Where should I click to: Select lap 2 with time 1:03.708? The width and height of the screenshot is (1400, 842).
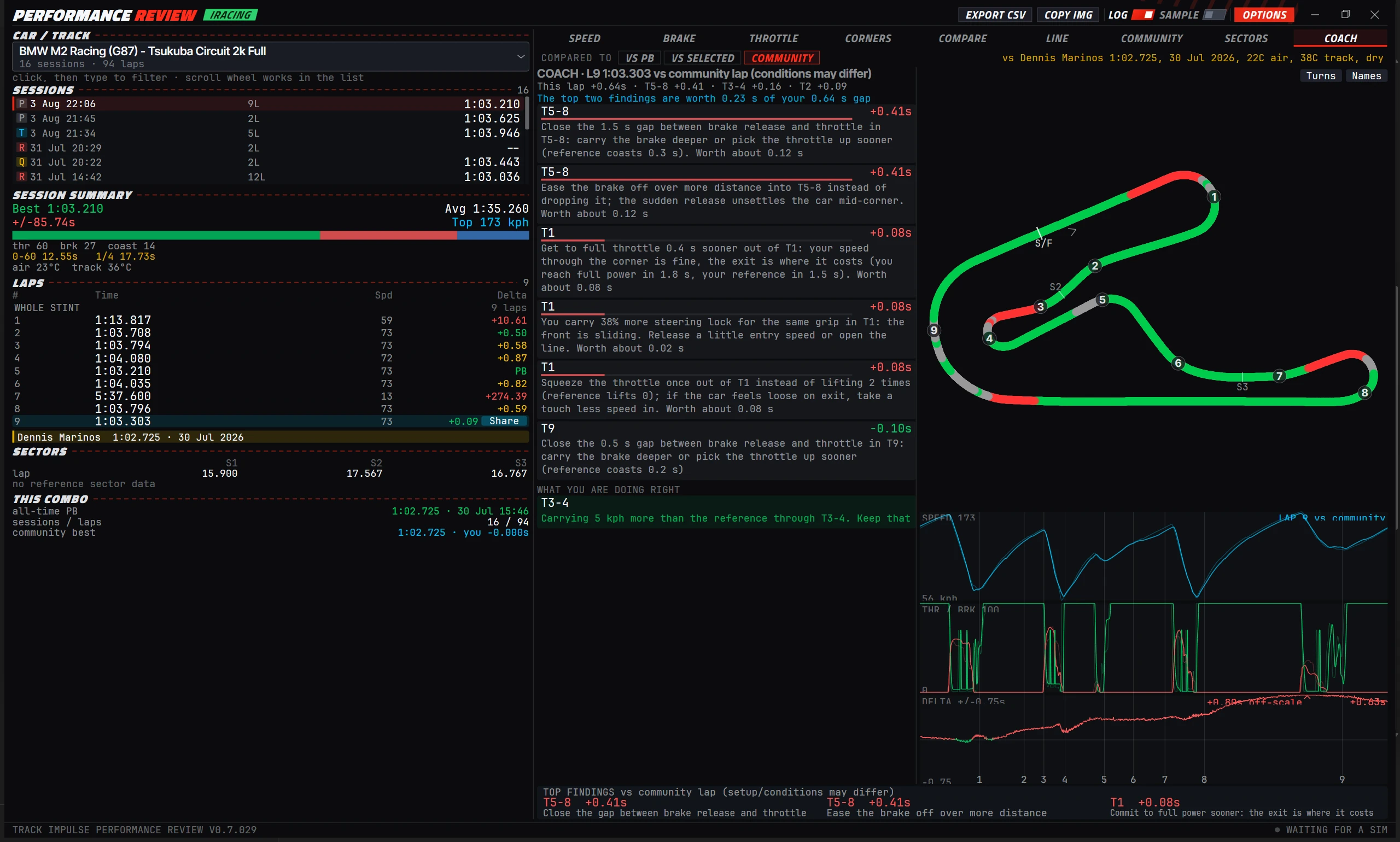[270, 333]
